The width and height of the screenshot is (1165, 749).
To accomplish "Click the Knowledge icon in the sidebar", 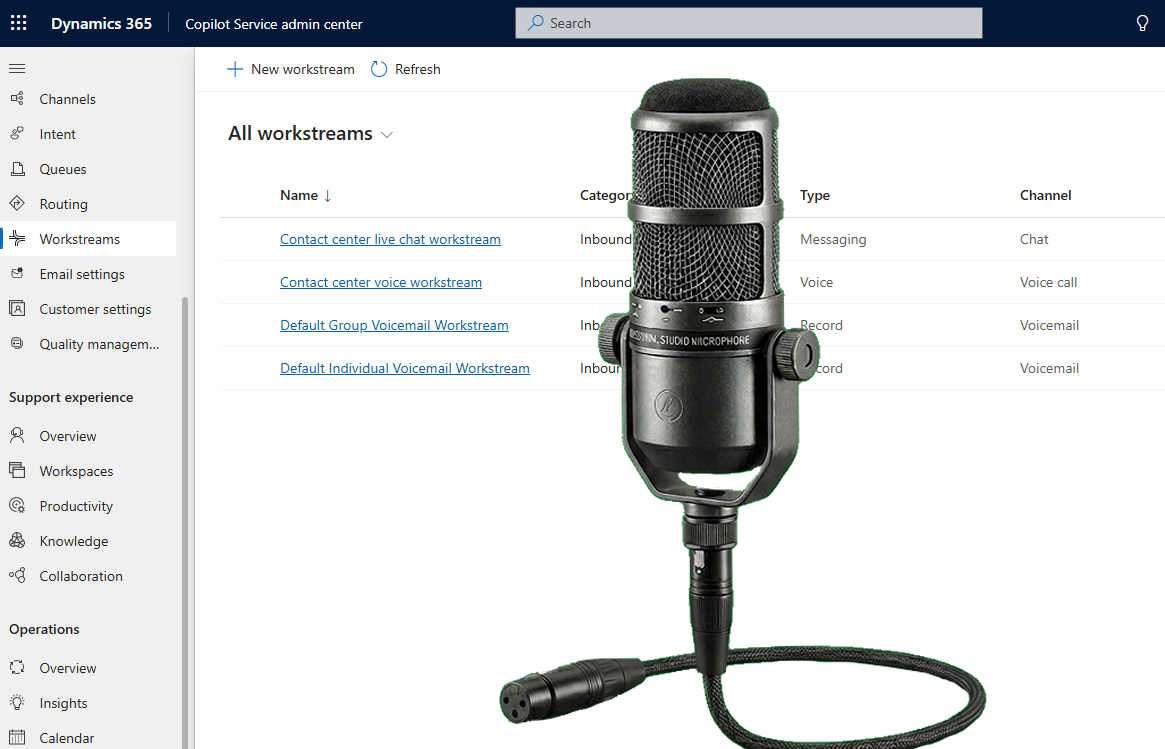I will click(17, 541).
